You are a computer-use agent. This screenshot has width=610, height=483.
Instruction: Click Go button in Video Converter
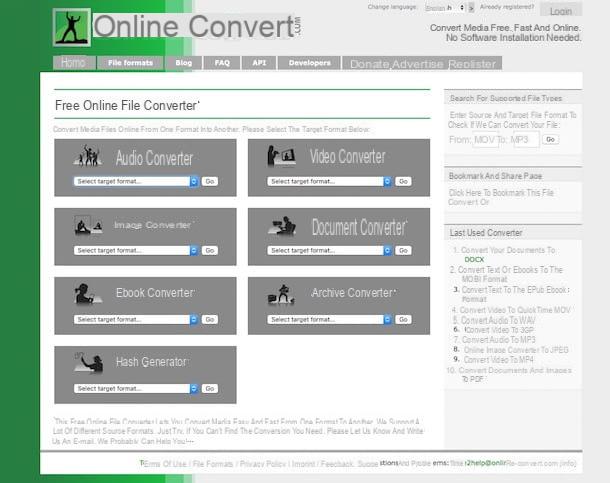click(403, 182)
